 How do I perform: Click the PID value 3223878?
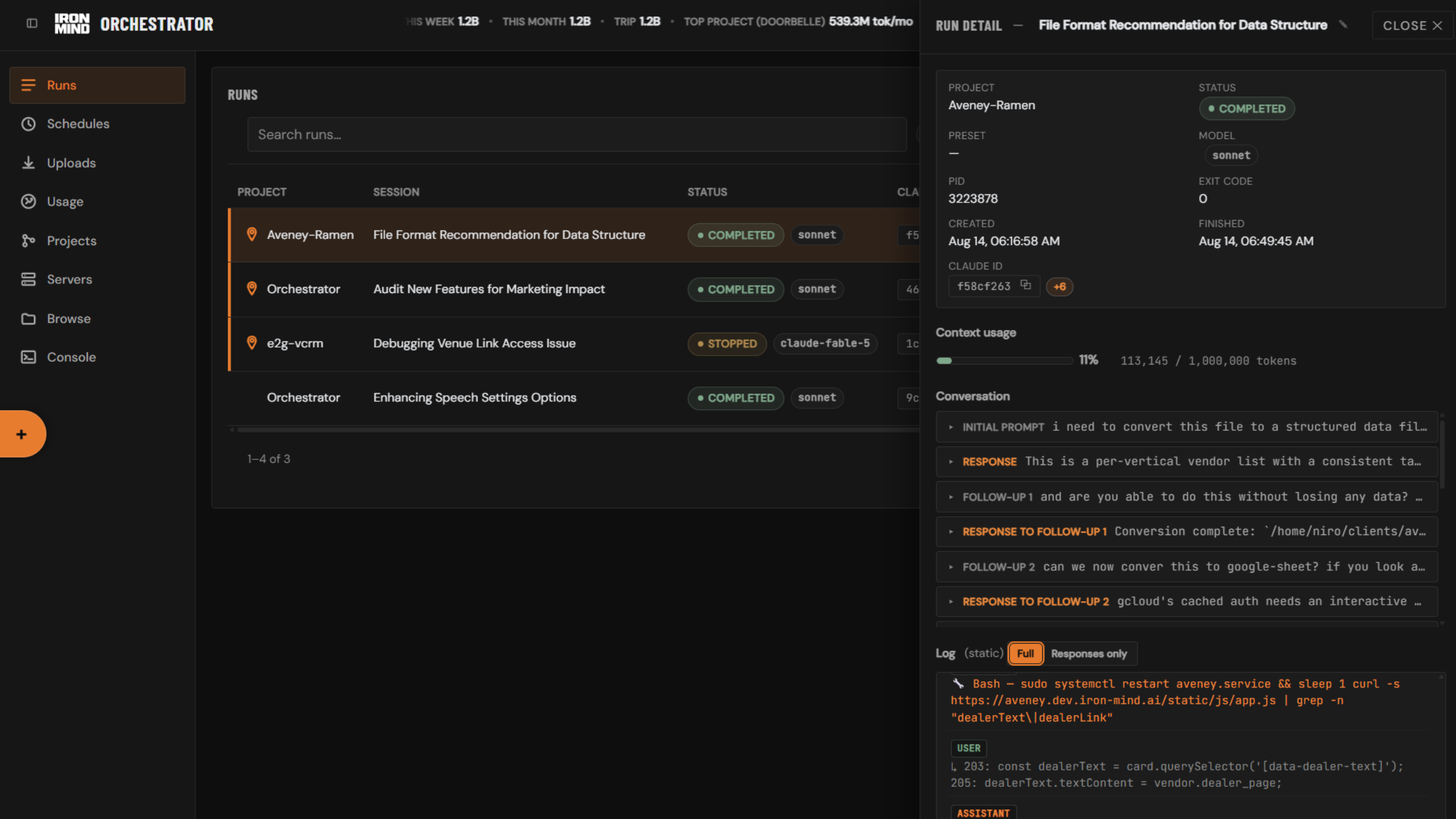972,198
